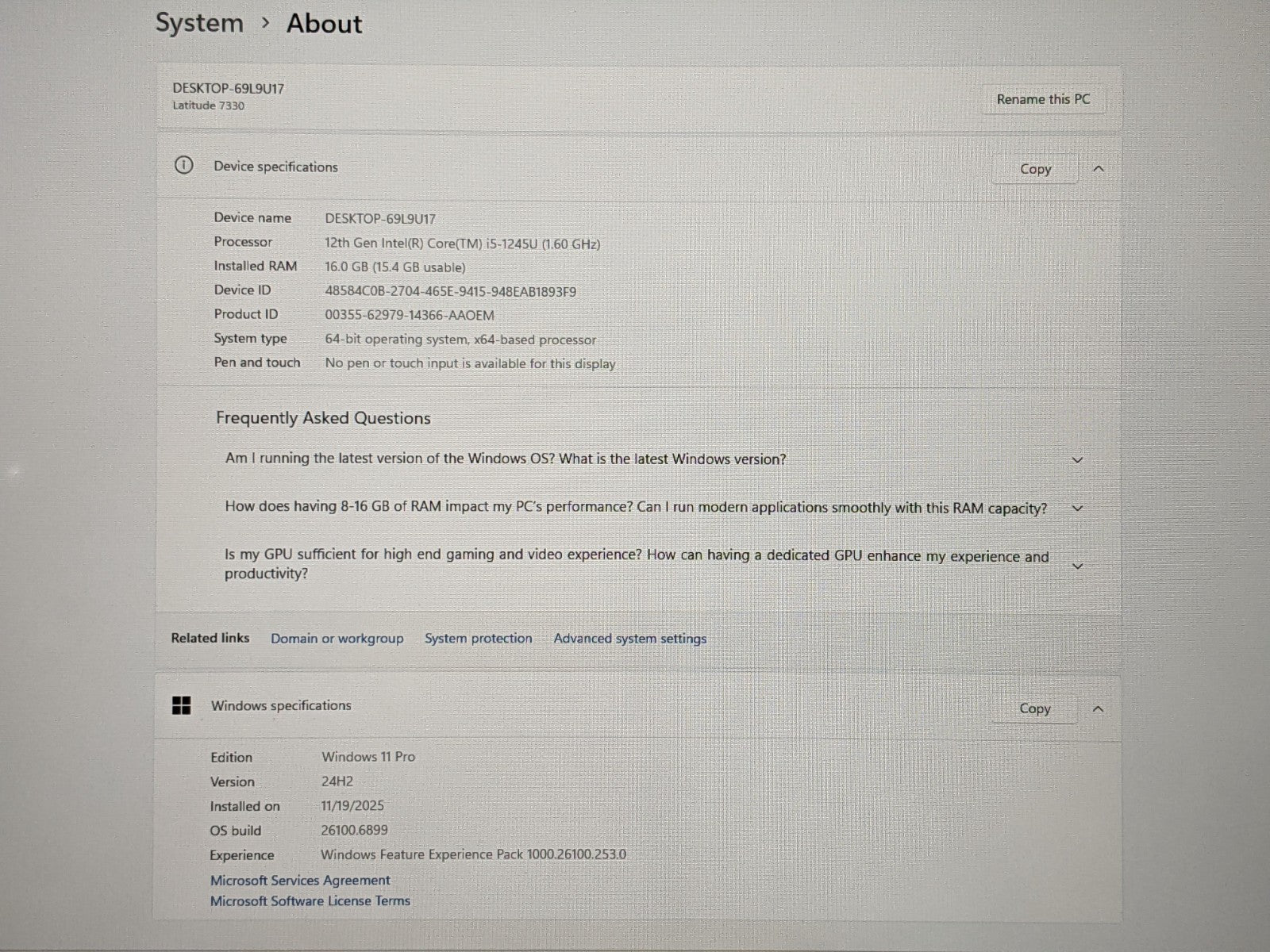Go back to System in breadcrumb
The image size is (1270, 952).
tap(199, 23)
